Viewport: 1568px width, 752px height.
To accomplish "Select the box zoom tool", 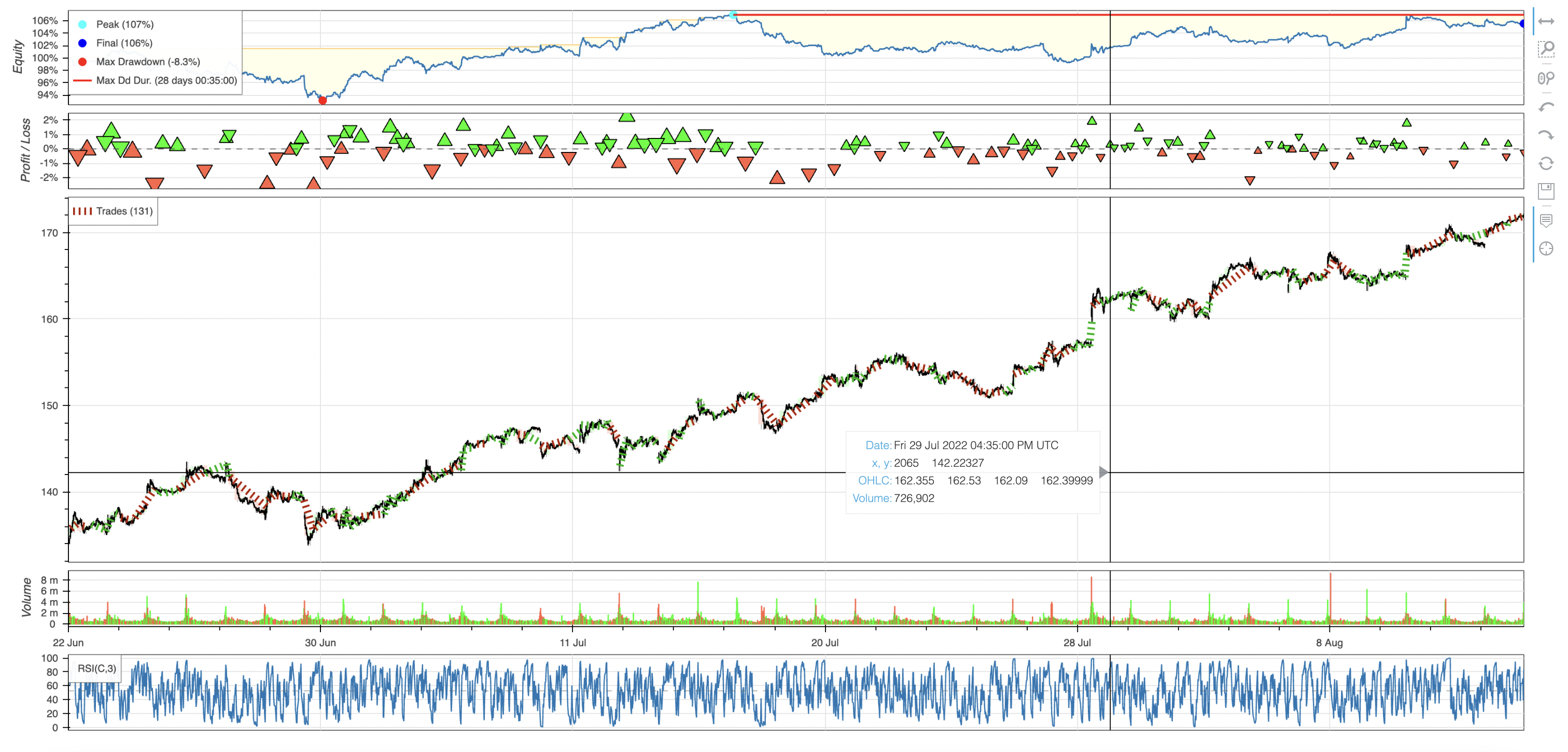I will 1546,49.
